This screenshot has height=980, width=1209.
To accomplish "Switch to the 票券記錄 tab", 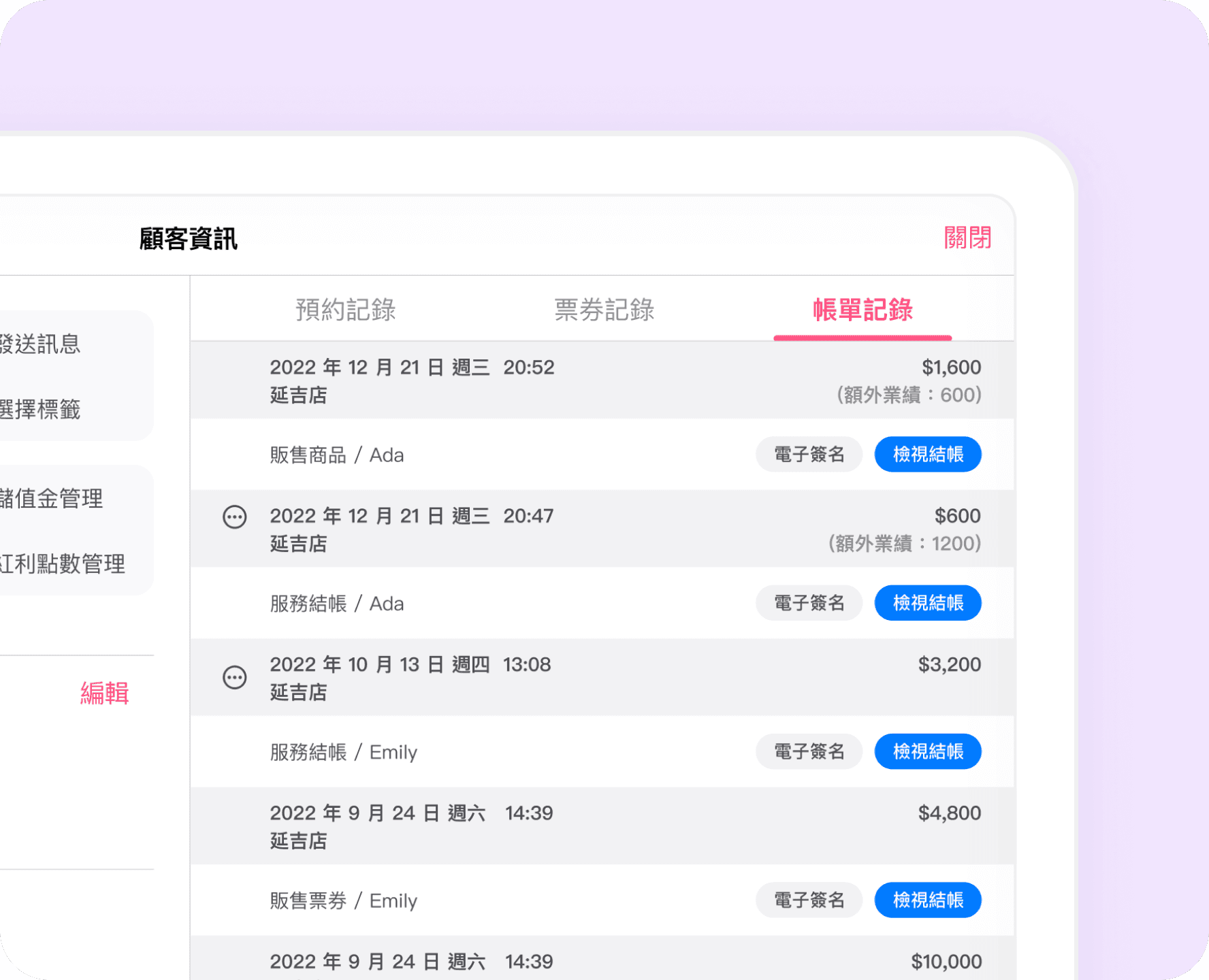I will (604, 310).
